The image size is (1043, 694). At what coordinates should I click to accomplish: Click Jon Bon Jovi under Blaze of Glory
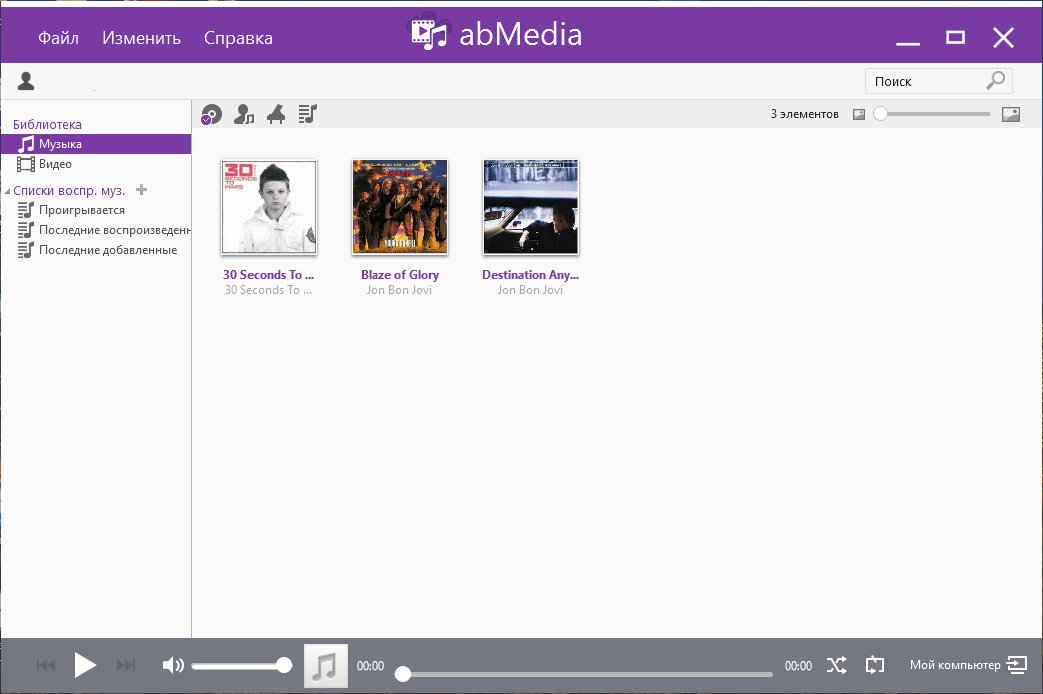coord(399,290)
